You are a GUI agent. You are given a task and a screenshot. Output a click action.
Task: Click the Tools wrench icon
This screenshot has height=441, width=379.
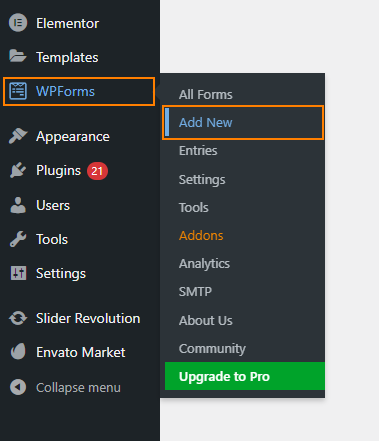18,239
